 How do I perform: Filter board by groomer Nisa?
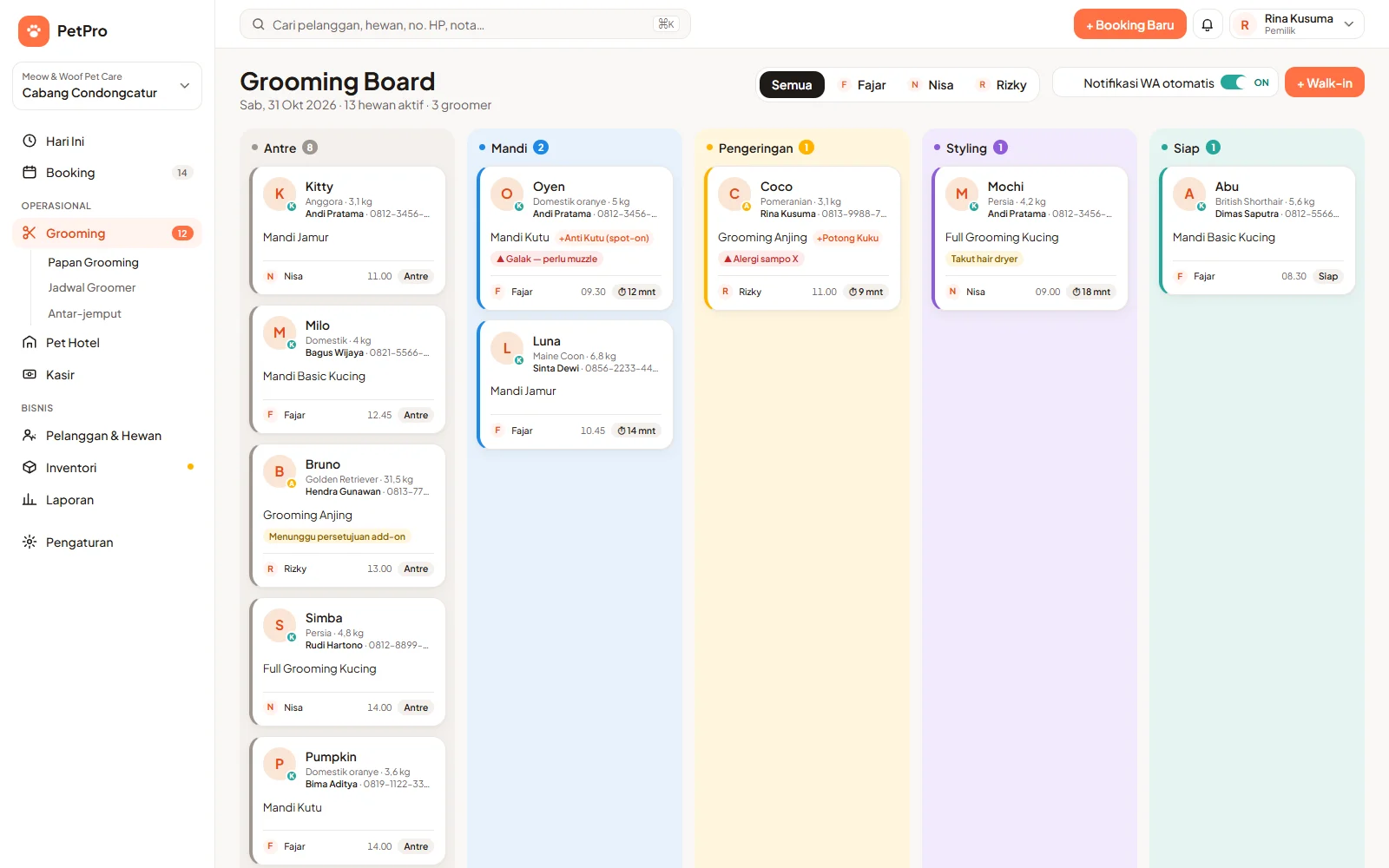coord(931,84)
